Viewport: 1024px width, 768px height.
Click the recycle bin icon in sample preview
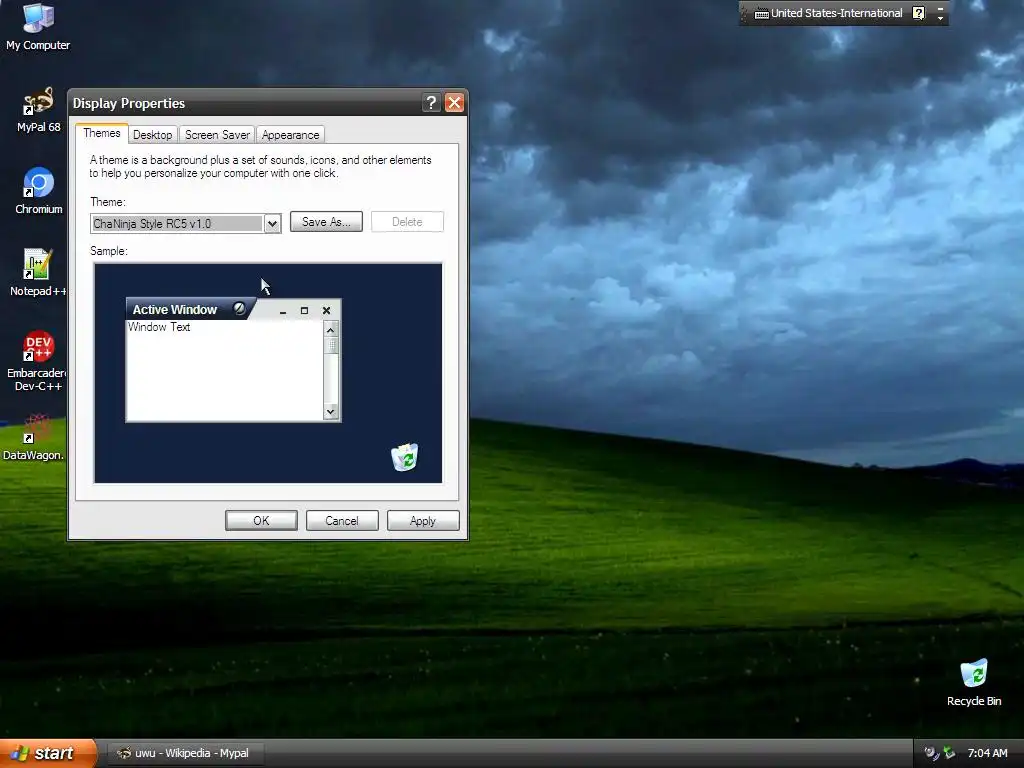point(405,457)
